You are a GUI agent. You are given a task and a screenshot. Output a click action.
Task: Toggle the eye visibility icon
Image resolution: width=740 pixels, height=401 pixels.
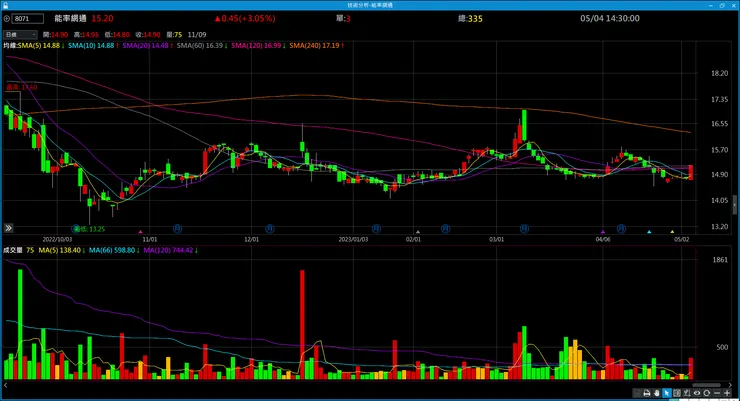[x=697, y=393]
